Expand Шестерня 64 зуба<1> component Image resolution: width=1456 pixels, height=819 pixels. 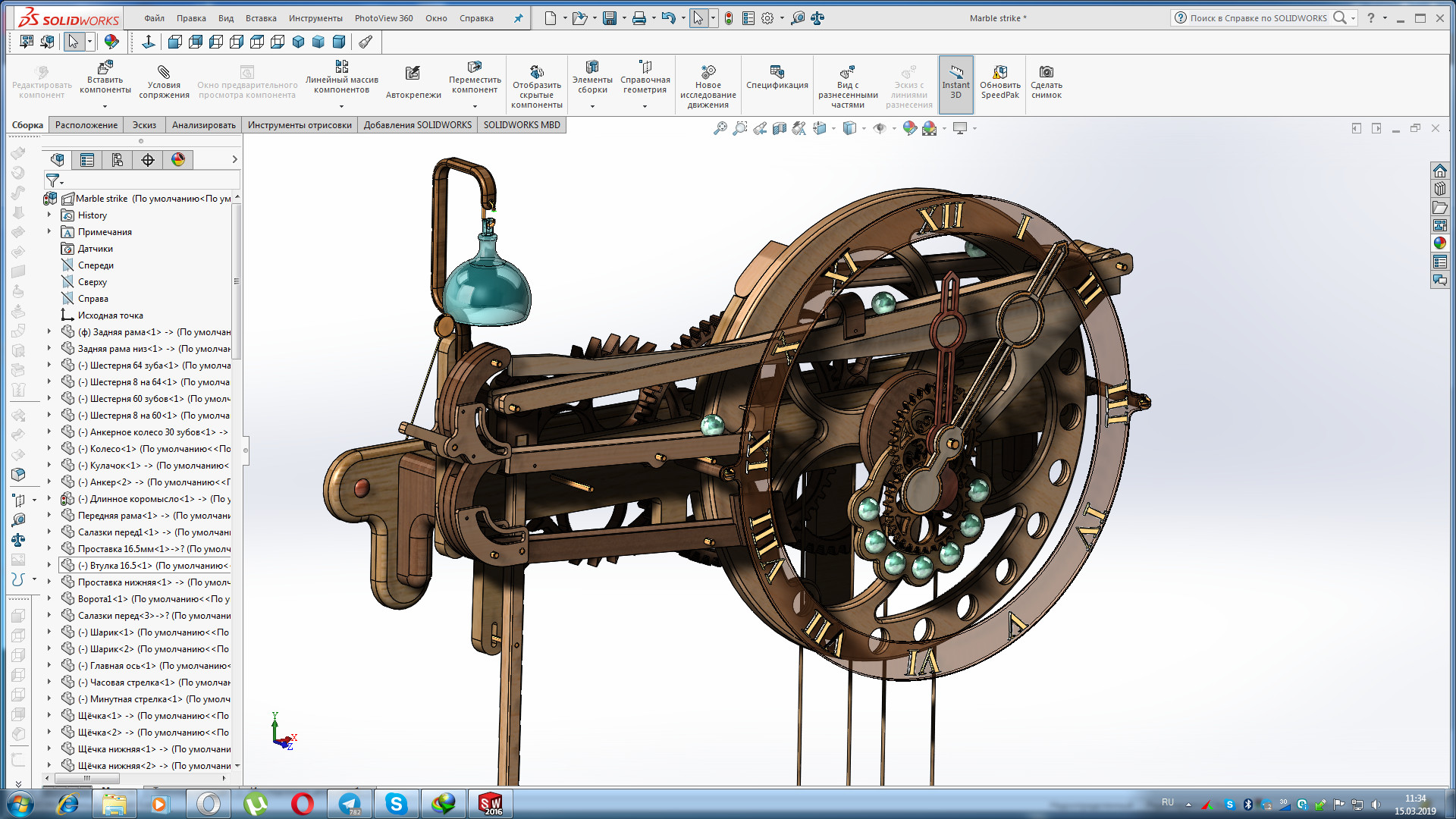click(x=50, y=366)
